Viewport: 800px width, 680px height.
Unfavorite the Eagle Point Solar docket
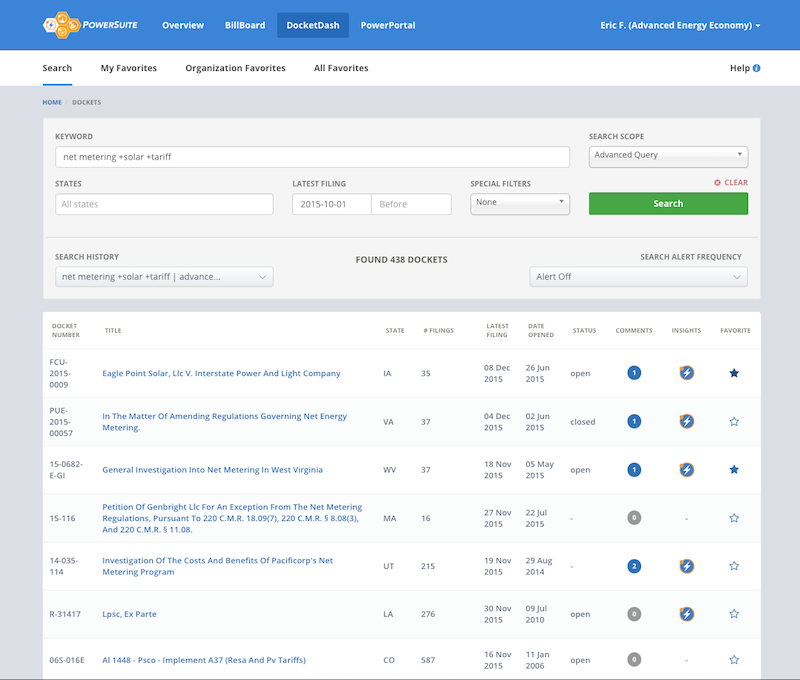[x=734, y=373]
